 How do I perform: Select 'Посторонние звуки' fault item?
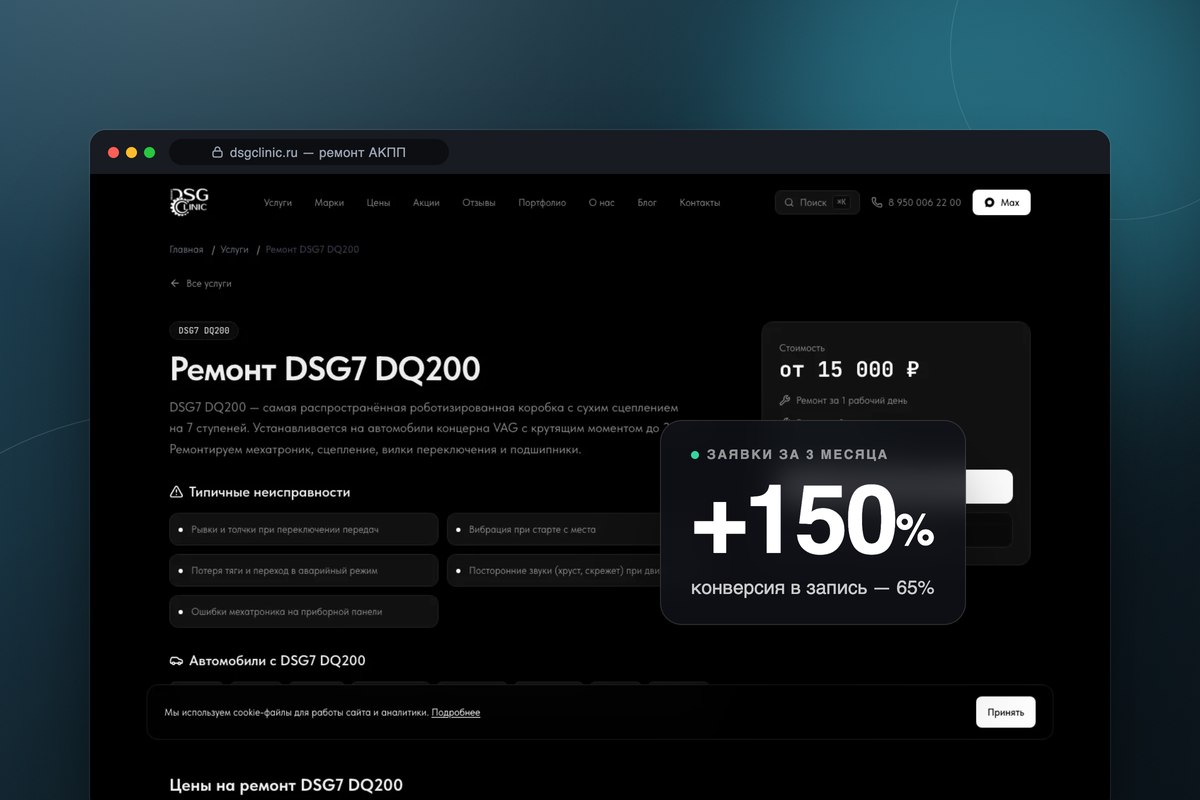(555, 570)
